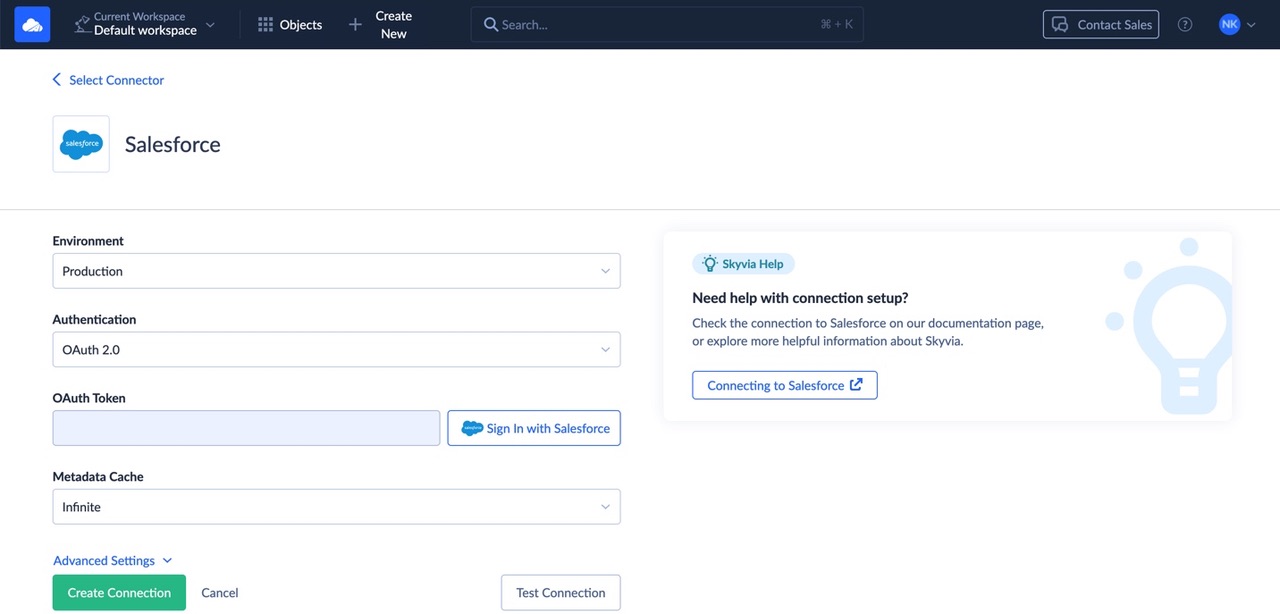
Task: Click the plus icon for Create New
Action: pyautogui.click(x=355, y=25)
